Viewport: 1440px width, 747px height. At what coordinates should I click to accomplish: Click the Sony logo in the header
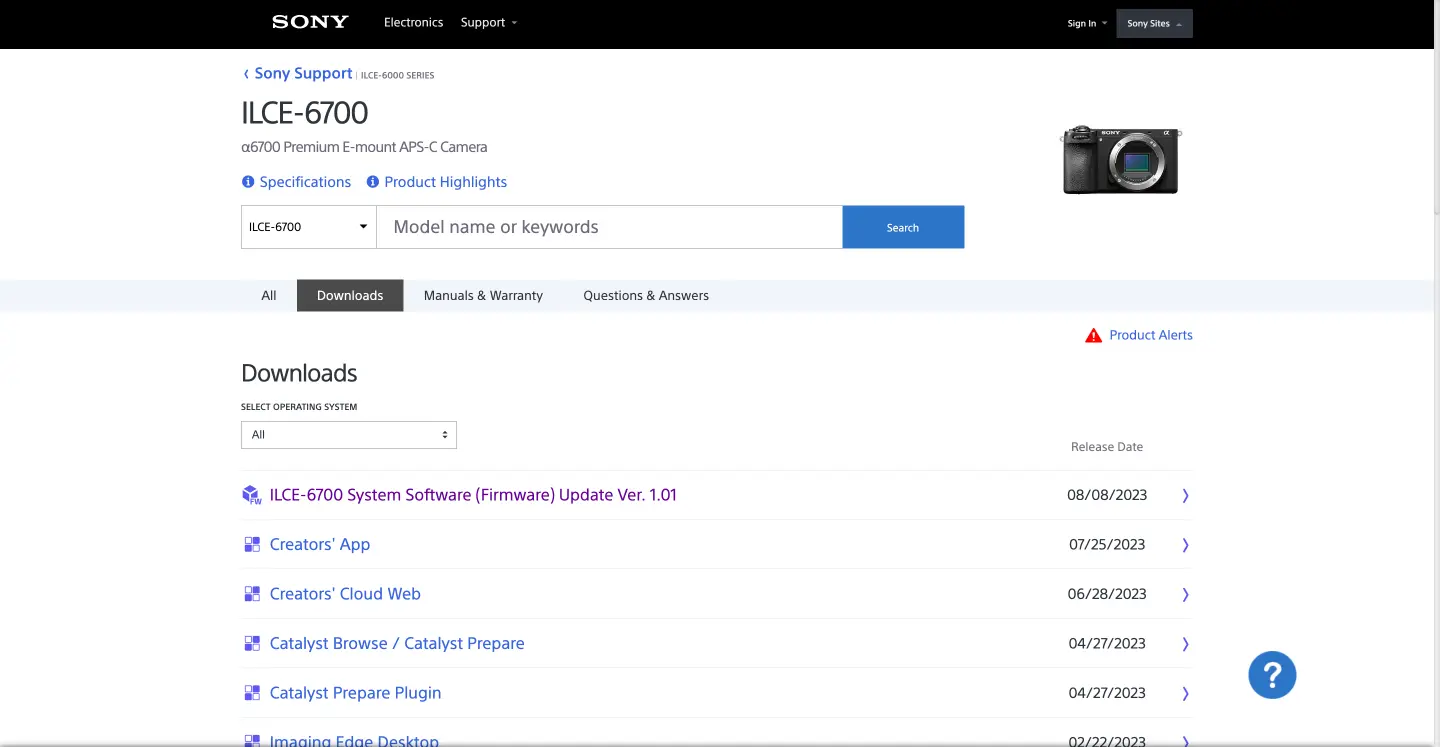(x=310, y=22)
